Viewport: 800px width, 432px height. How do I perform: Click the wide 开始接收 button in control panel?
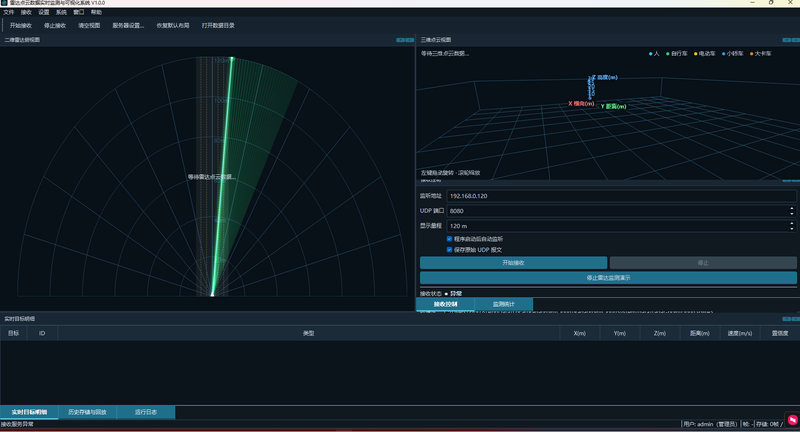pyautogui.click(x=513, y=263)
